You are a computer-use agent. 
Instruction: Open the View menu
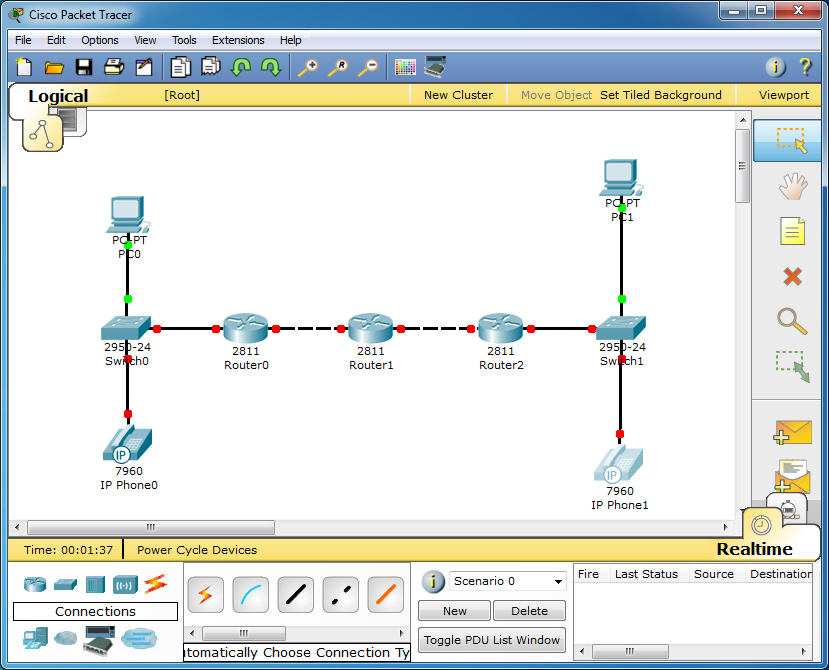point(145,40)
